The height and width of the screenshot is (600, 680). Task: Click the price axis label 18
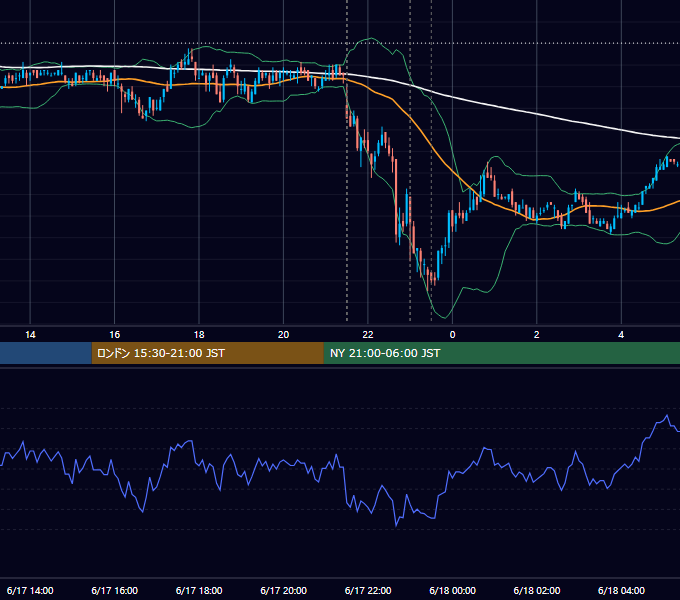(x=199, y=335)
